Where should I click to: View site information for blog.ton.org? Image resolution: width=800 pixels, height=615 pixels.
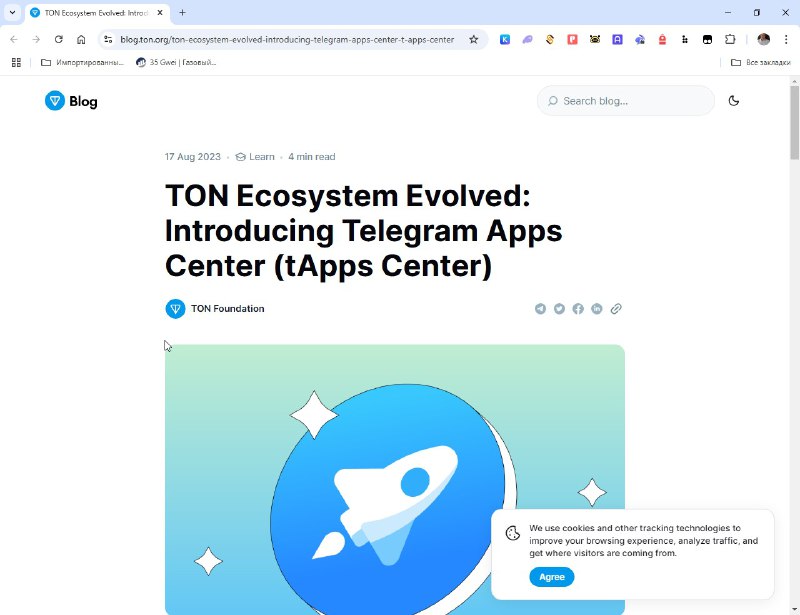(x=108, y=39)
